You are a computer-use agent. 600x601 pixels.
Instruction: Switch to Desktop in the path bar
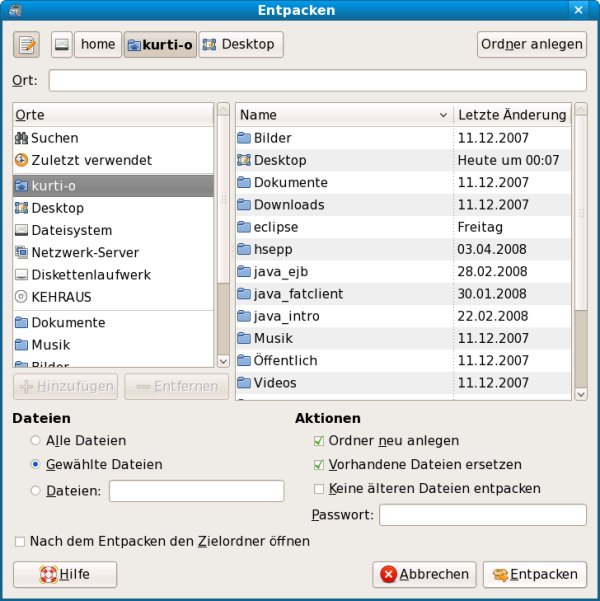242,45
